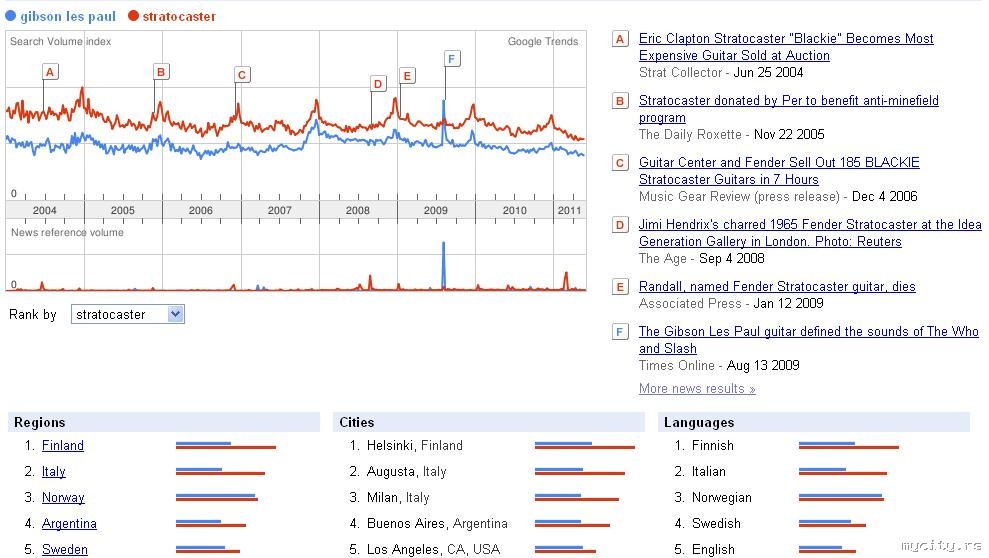989x558 pixels.
Task: Open Sweden region link
Action: click(x=64, y=549)
